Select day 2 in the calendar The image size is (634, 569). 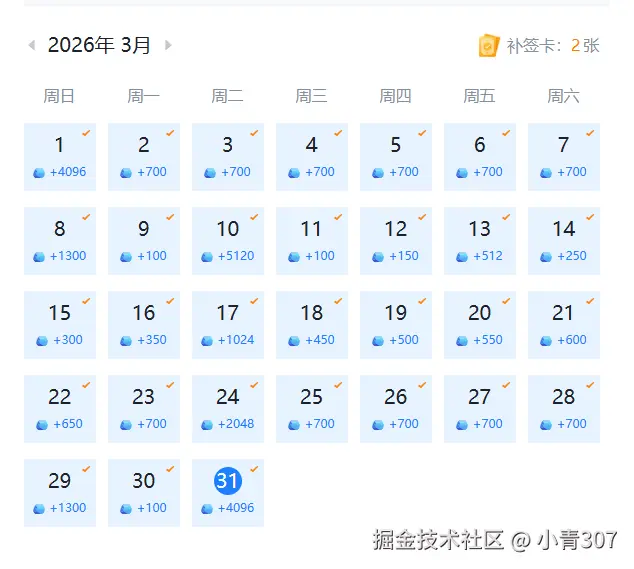click(x=144, y=157)
